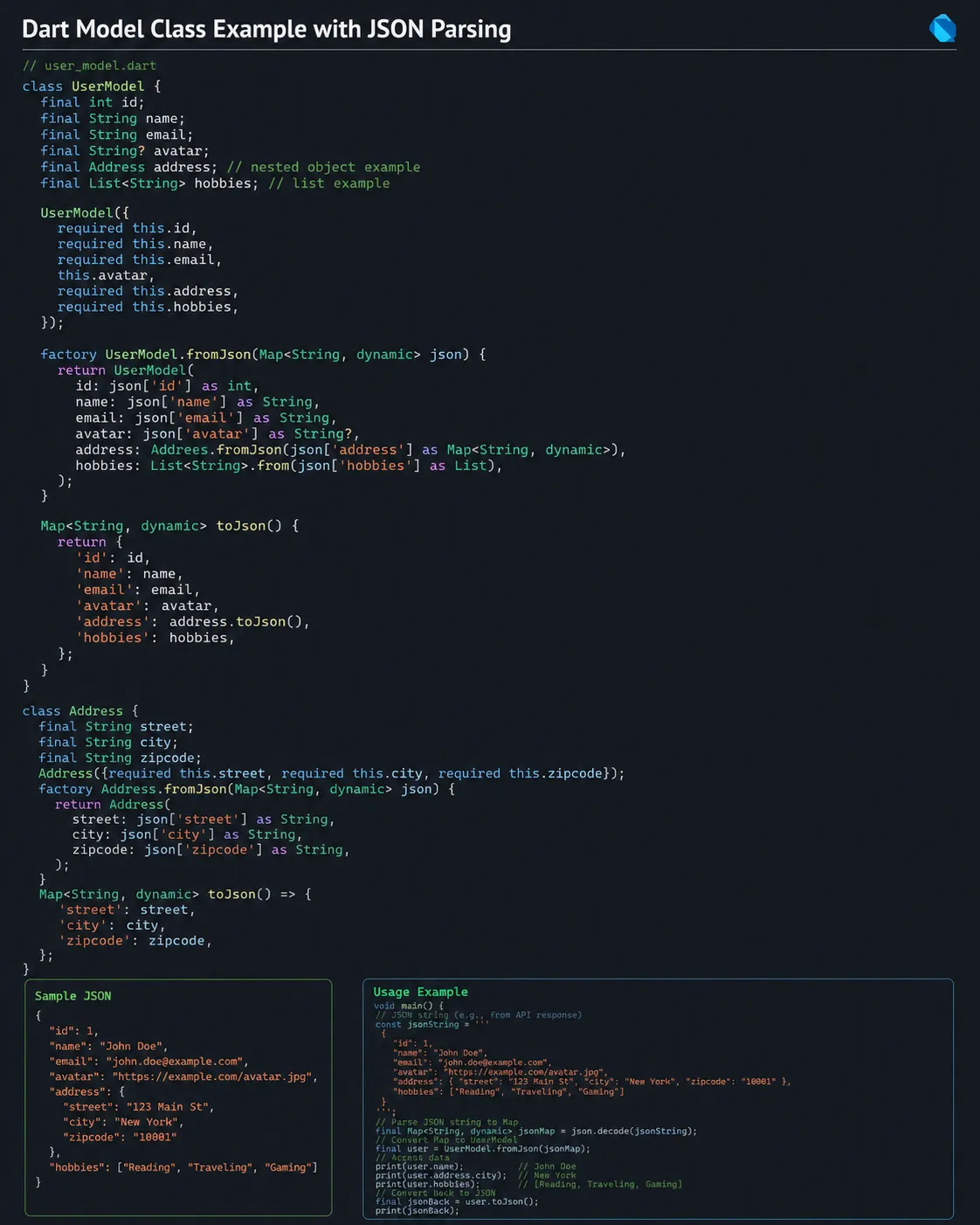980x1225 pixels.
Task: Select the line "city: json['city'] as String,"
Action: pyautogui.click(x=187, y=834)
